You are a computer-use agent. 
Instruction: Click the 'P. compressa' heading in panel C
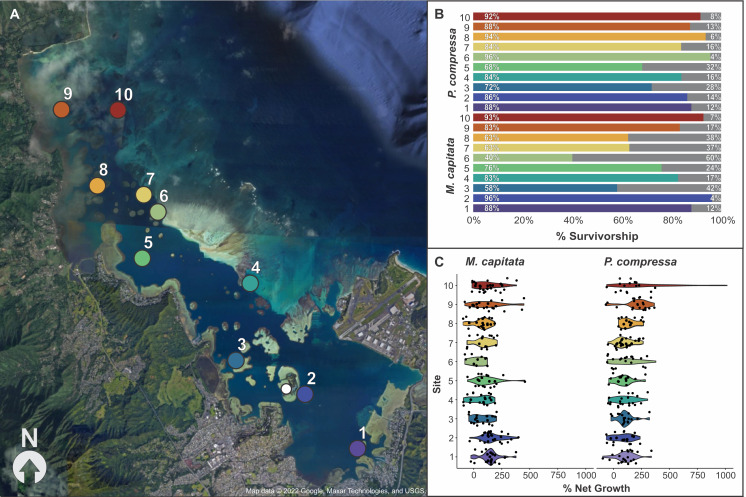640,262
